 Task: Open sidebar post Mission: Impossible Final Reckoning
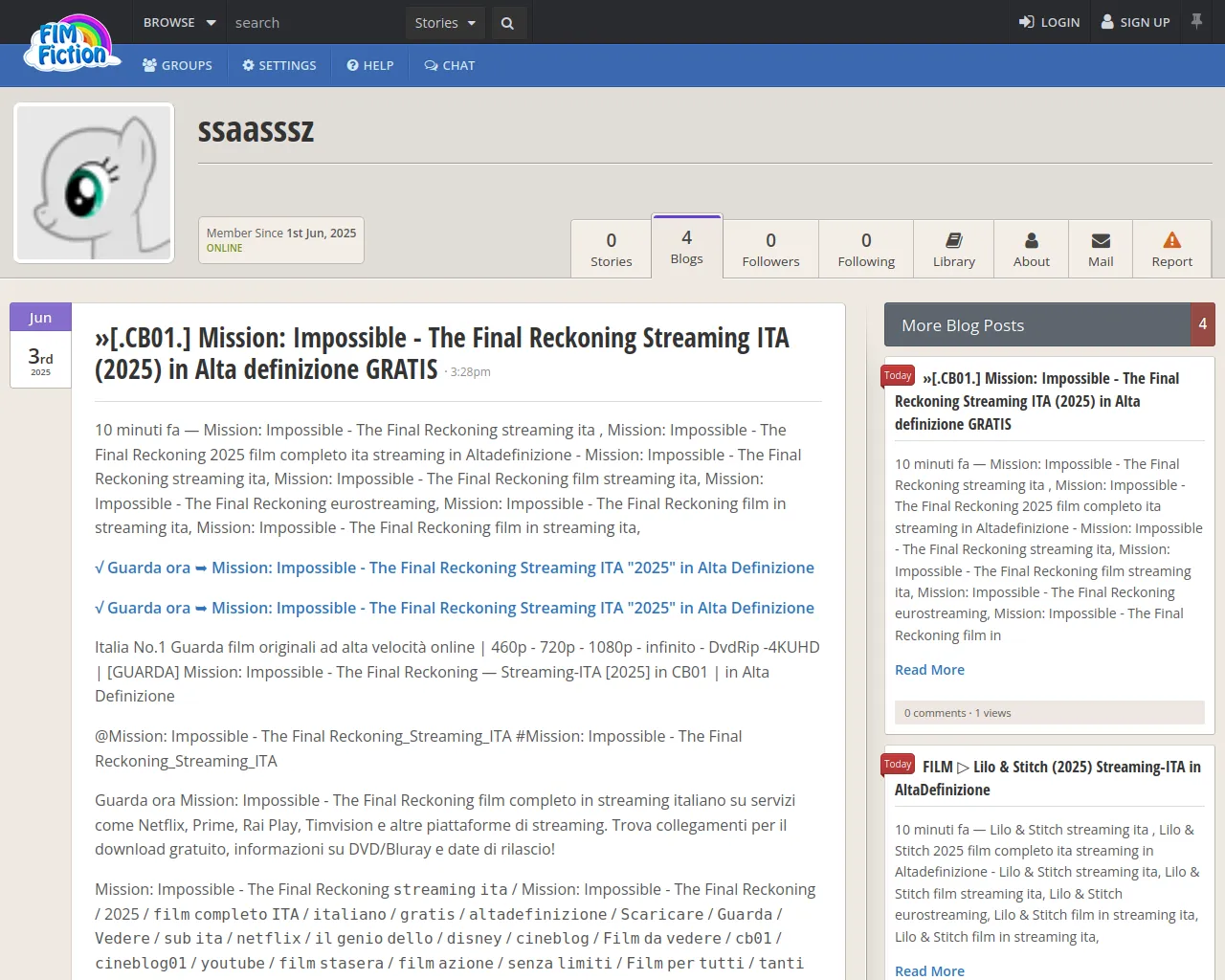coord(1038,401)
